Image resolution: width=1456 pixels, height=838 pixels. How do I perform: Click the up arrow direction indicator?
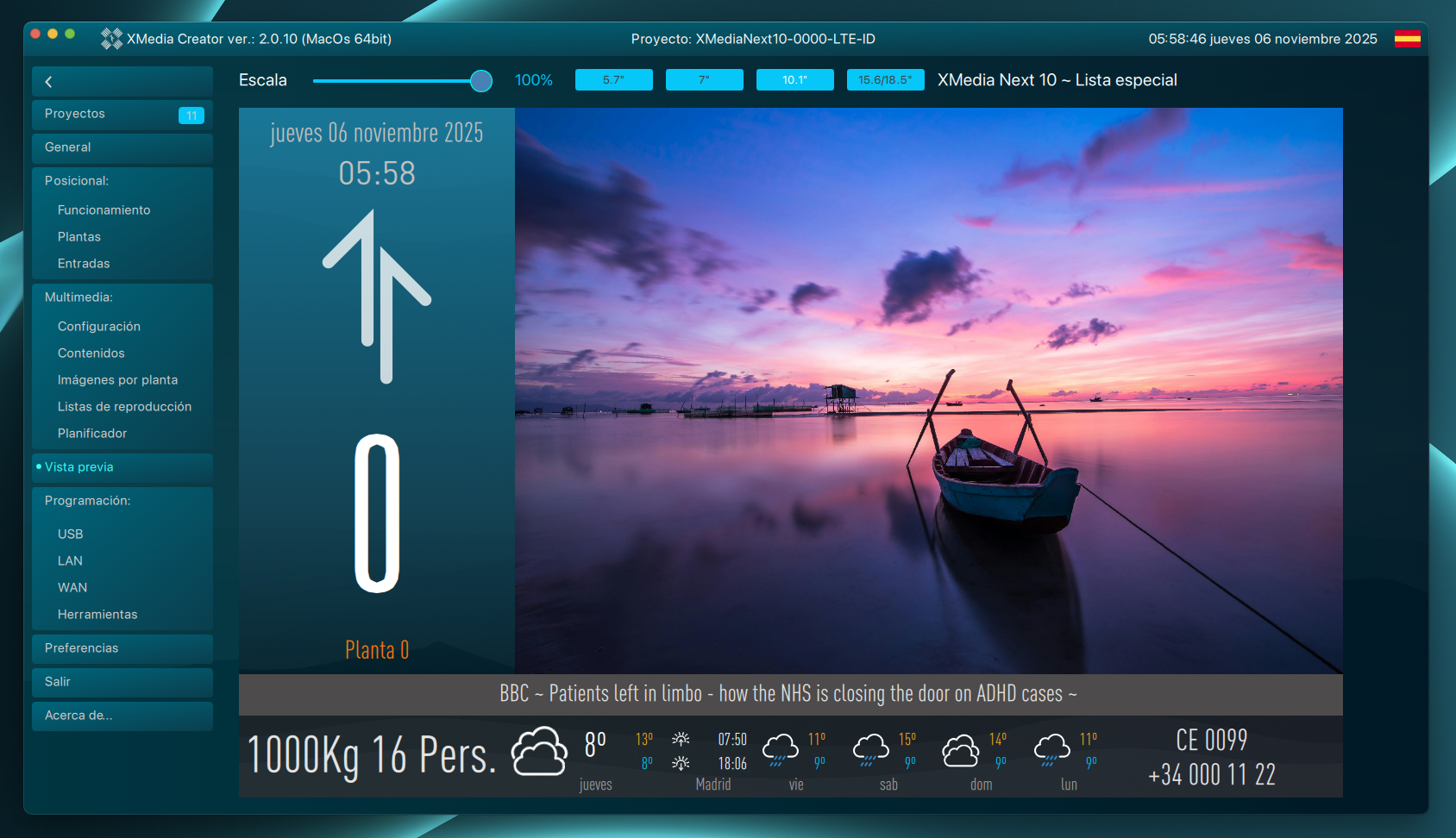[x=377, y=296]
